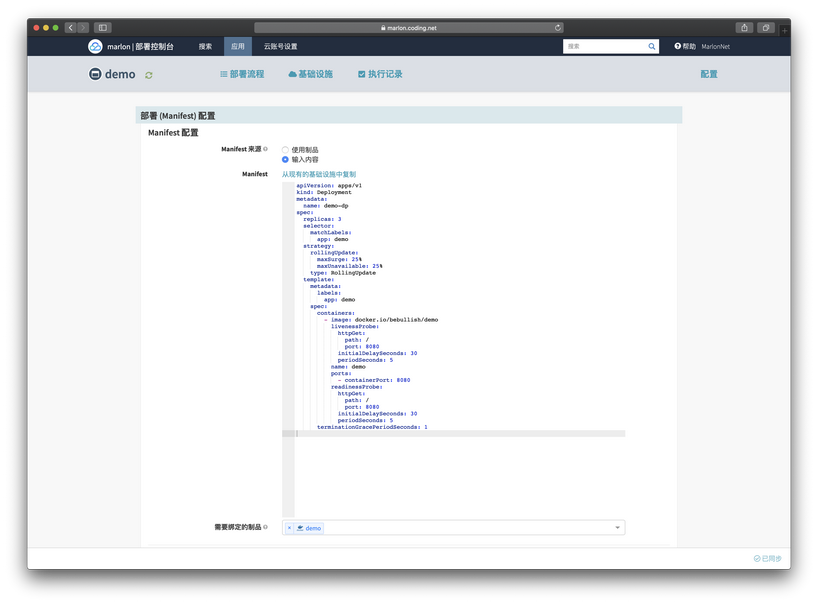
Task: Click the 'name: demo-dp' line
Action: tap(326, 206)
